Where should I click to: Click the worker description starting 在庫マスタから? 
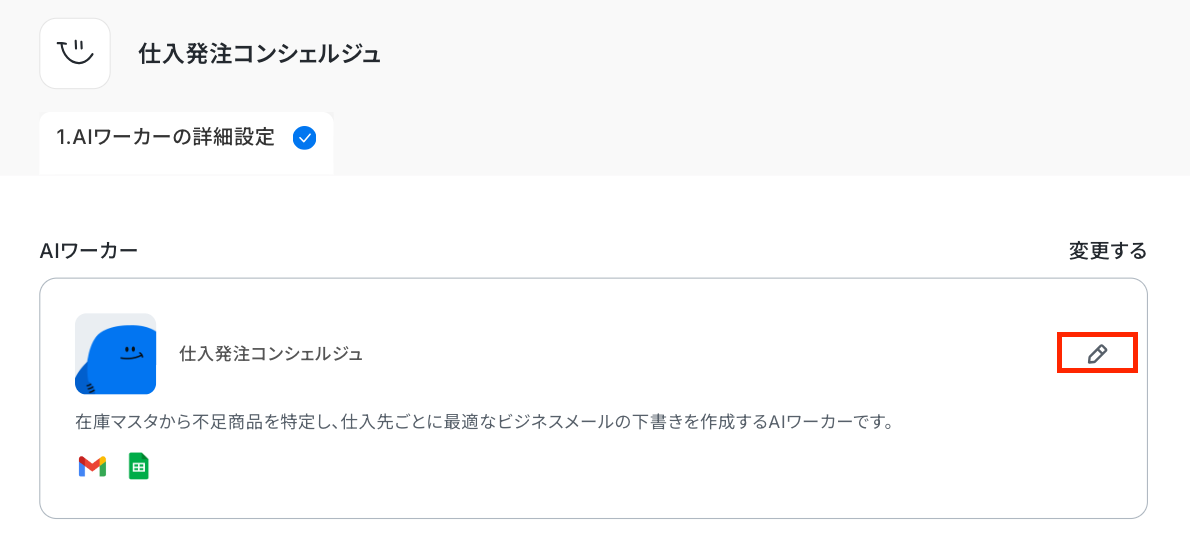click(x=483, y=422)
